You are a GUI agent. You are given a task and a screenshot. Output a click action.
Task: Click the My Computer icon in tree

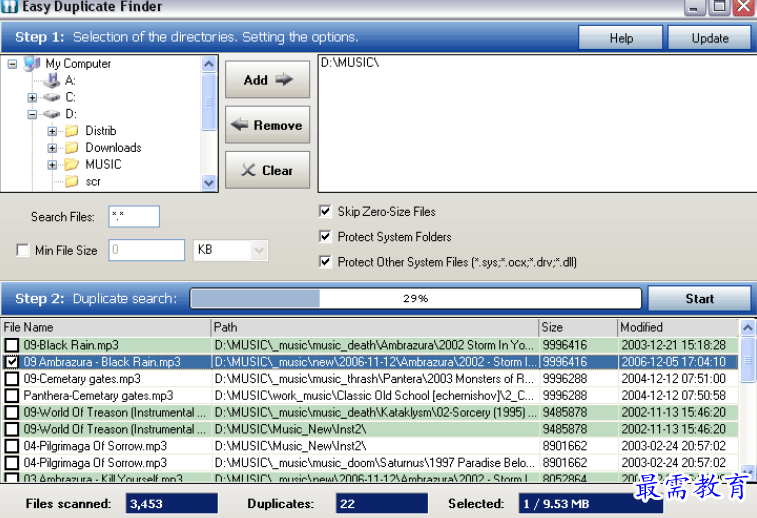click(x=32, y=63)
